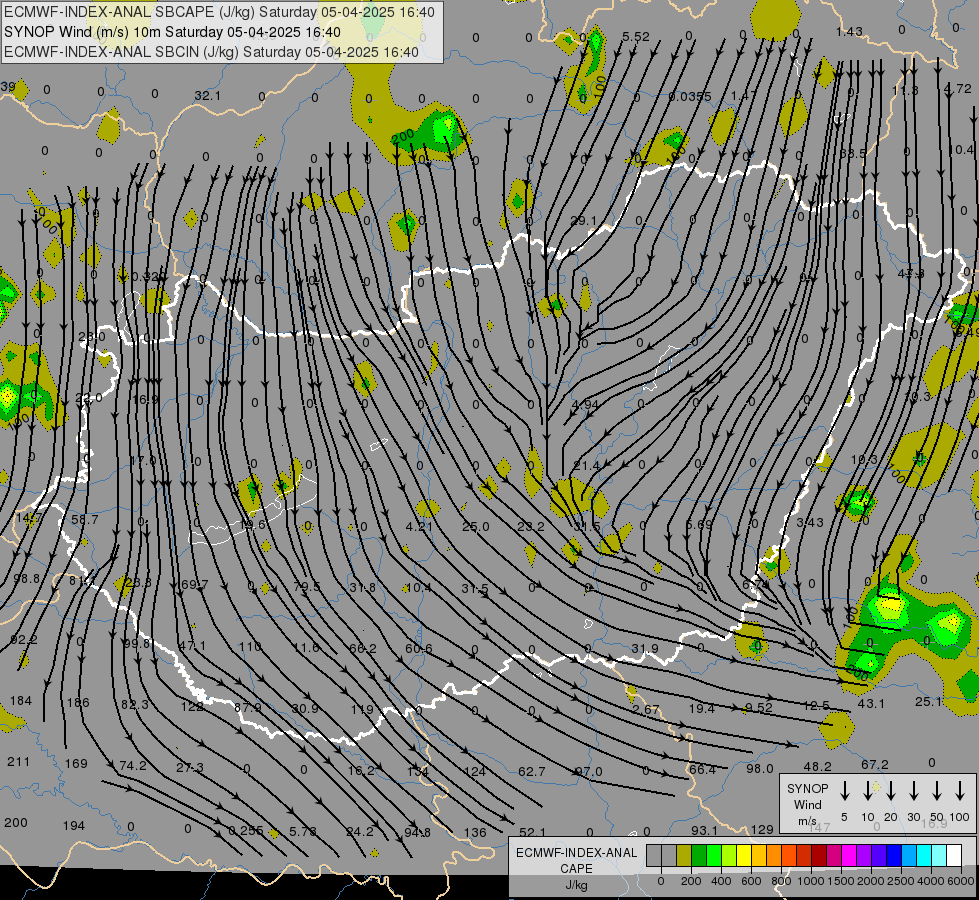Click the map value '30.9'

tap(305, 708)
